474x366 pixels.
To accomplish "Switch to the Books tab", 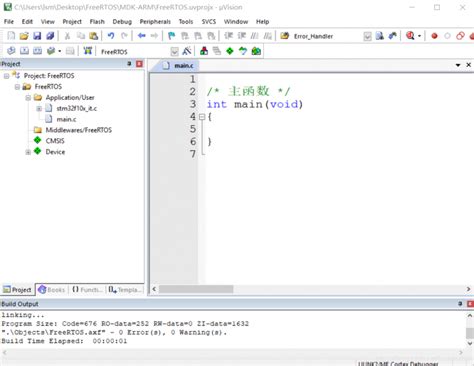I will (52, 290).
